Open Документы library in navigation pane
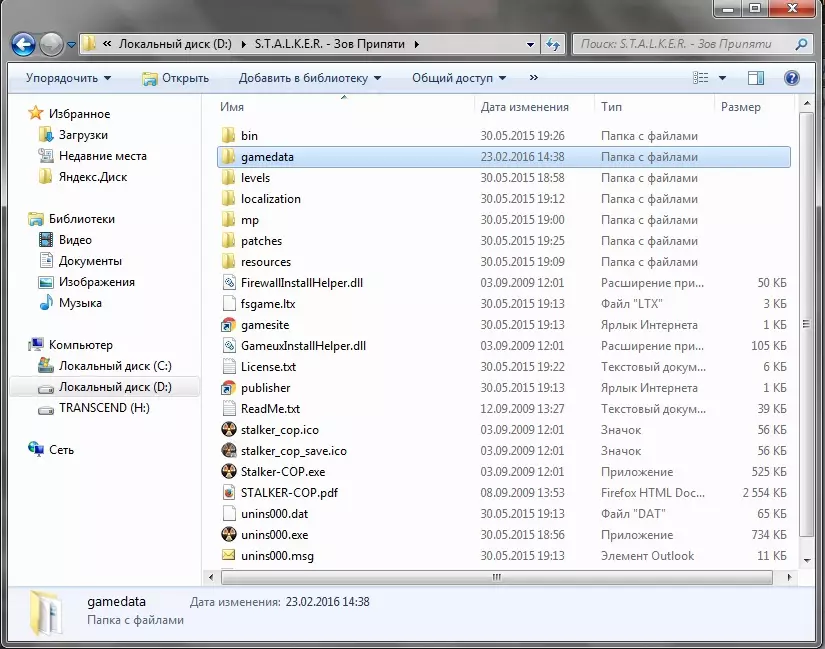Image resolution: width=825 pixels, height=649 pixels. click(90, 261)
